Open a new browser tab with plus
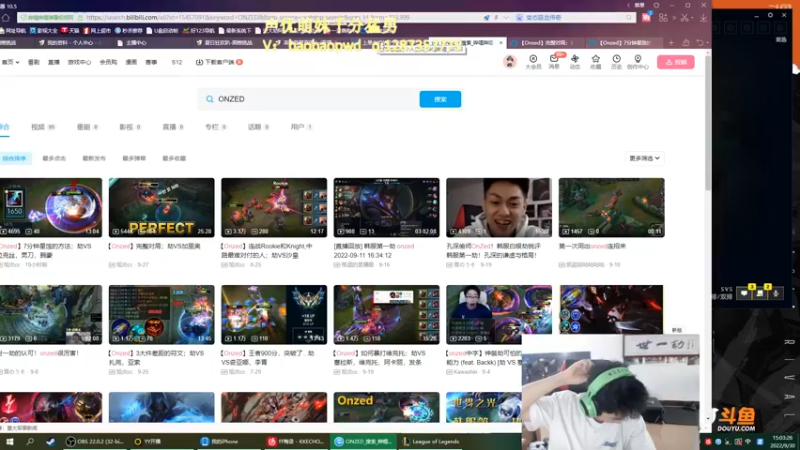Image resolution: width=800 pixels, height=450 pixels. click(x=671, y=43)
